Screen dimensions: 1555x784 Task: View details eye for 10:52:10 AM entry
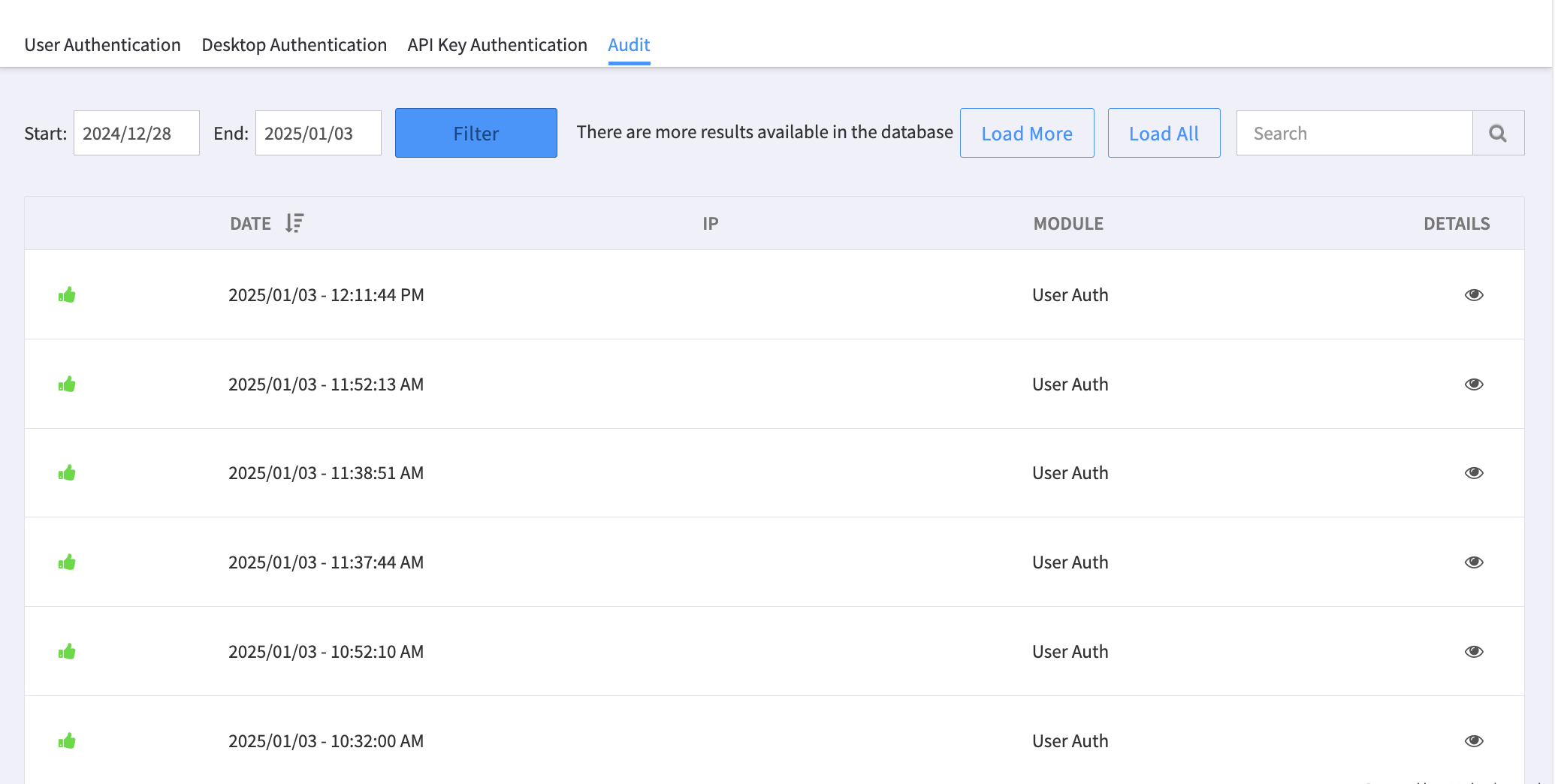[1474, 651]
